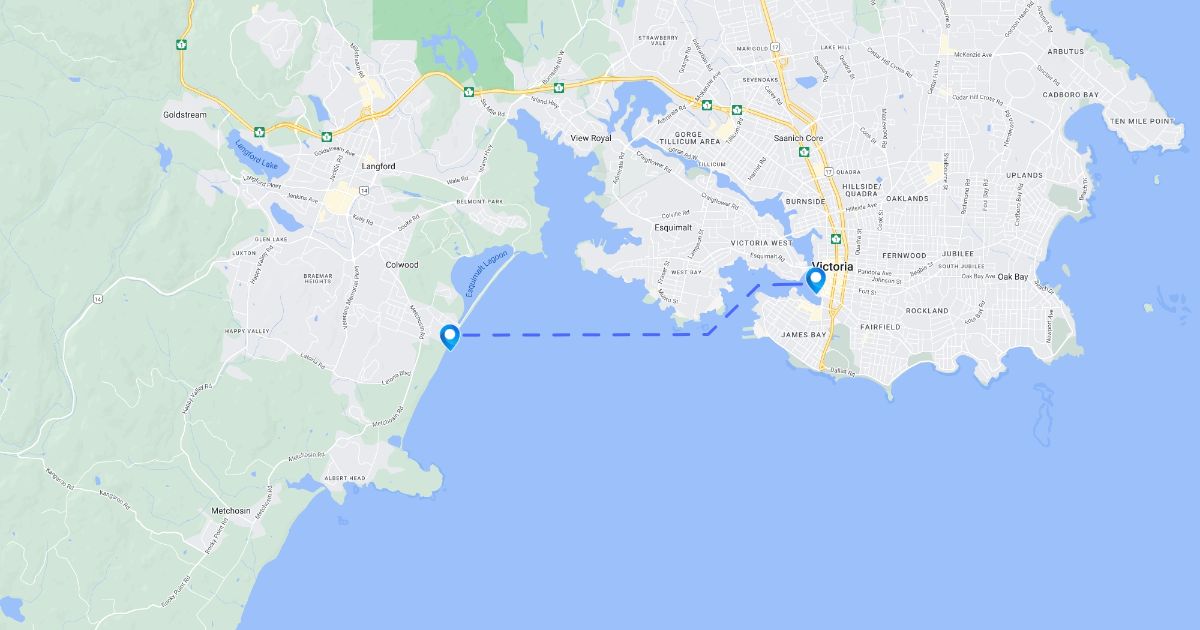This screenshot has height=630, width=1200.
Task: Select the Trans-Canada shield nearest Langford Lake
Action: (259, 131)
